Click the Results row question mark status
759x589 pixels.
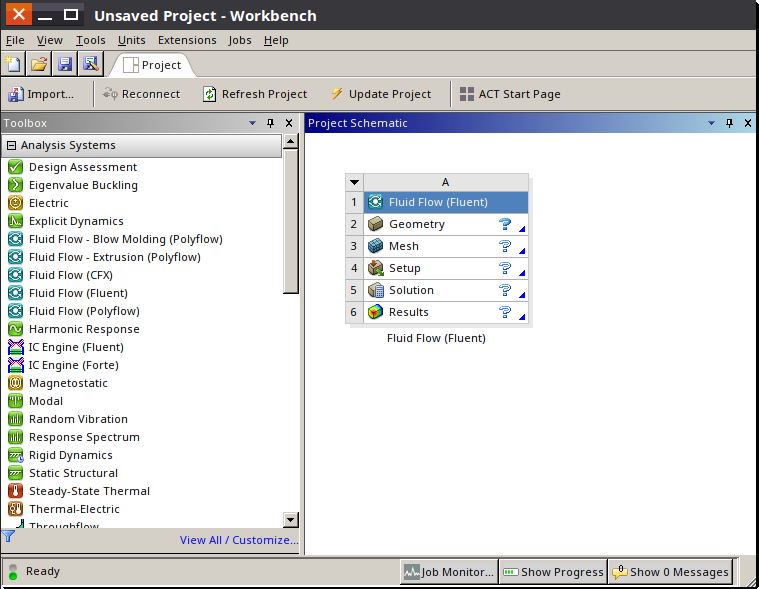505,312
